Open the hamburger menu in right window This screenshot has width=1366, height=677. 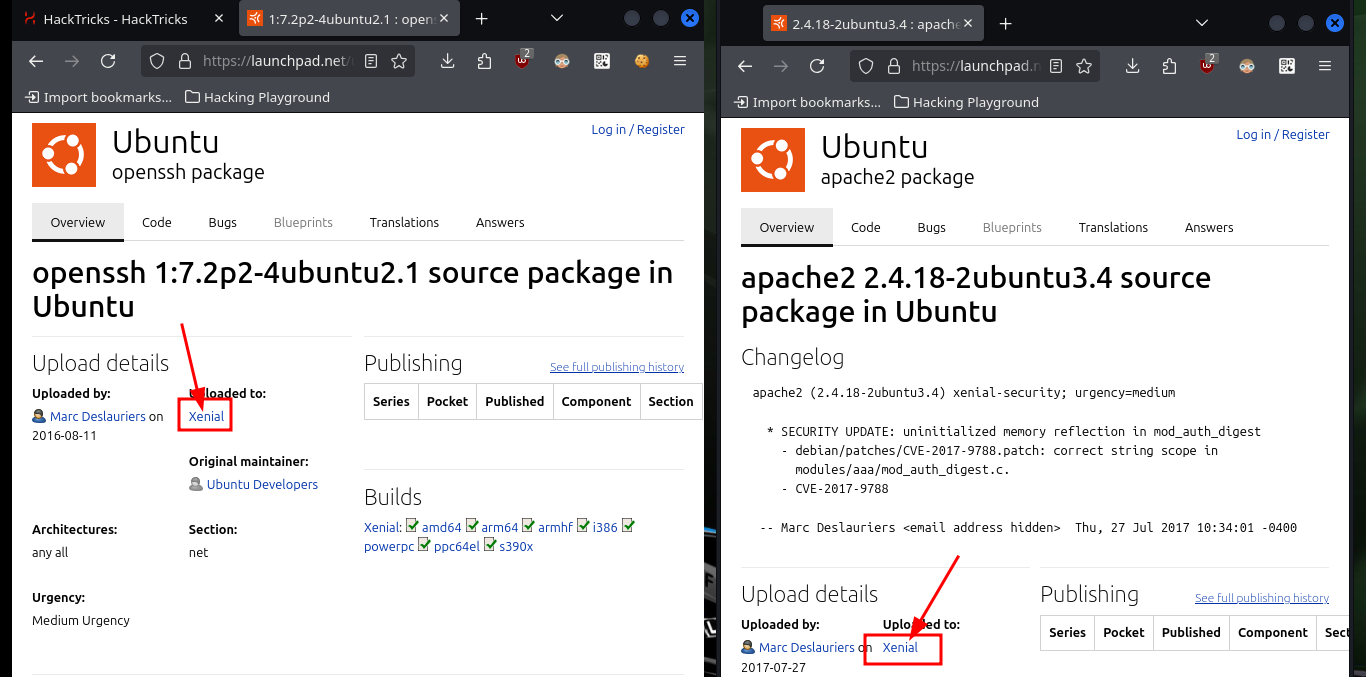tap(1325, 66)
